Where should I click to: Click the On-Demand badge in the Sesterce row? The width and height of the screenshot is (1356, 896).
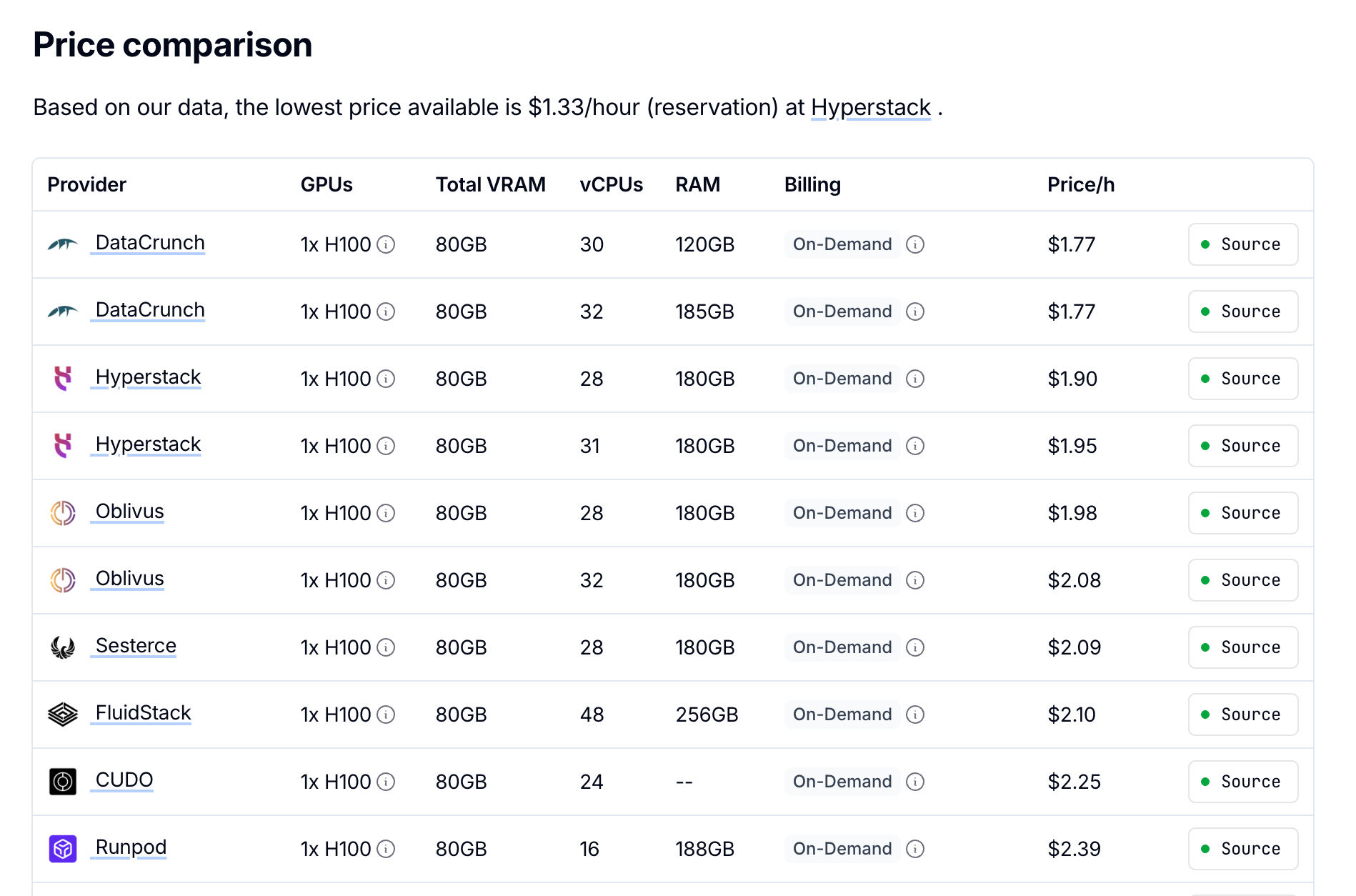click(x=842, y=647)
